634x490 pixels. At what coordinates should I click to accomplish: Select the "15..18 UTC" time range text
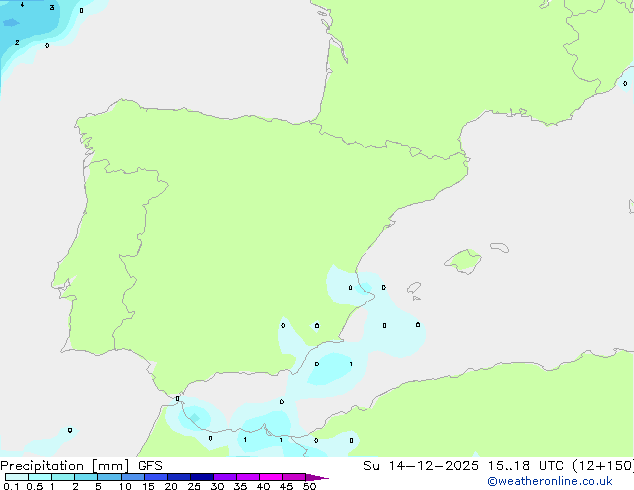pos(526,466)
